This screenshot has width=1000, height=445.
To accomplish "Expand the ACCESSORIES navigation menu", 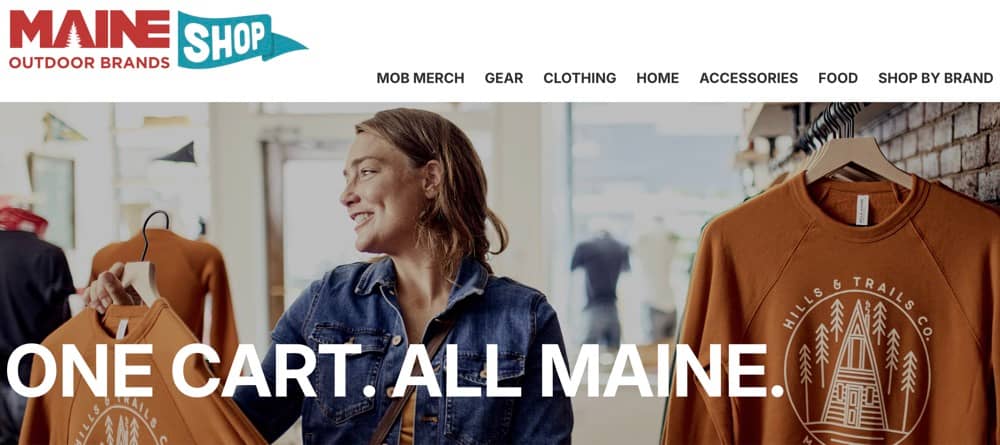I will click(749, 78).
